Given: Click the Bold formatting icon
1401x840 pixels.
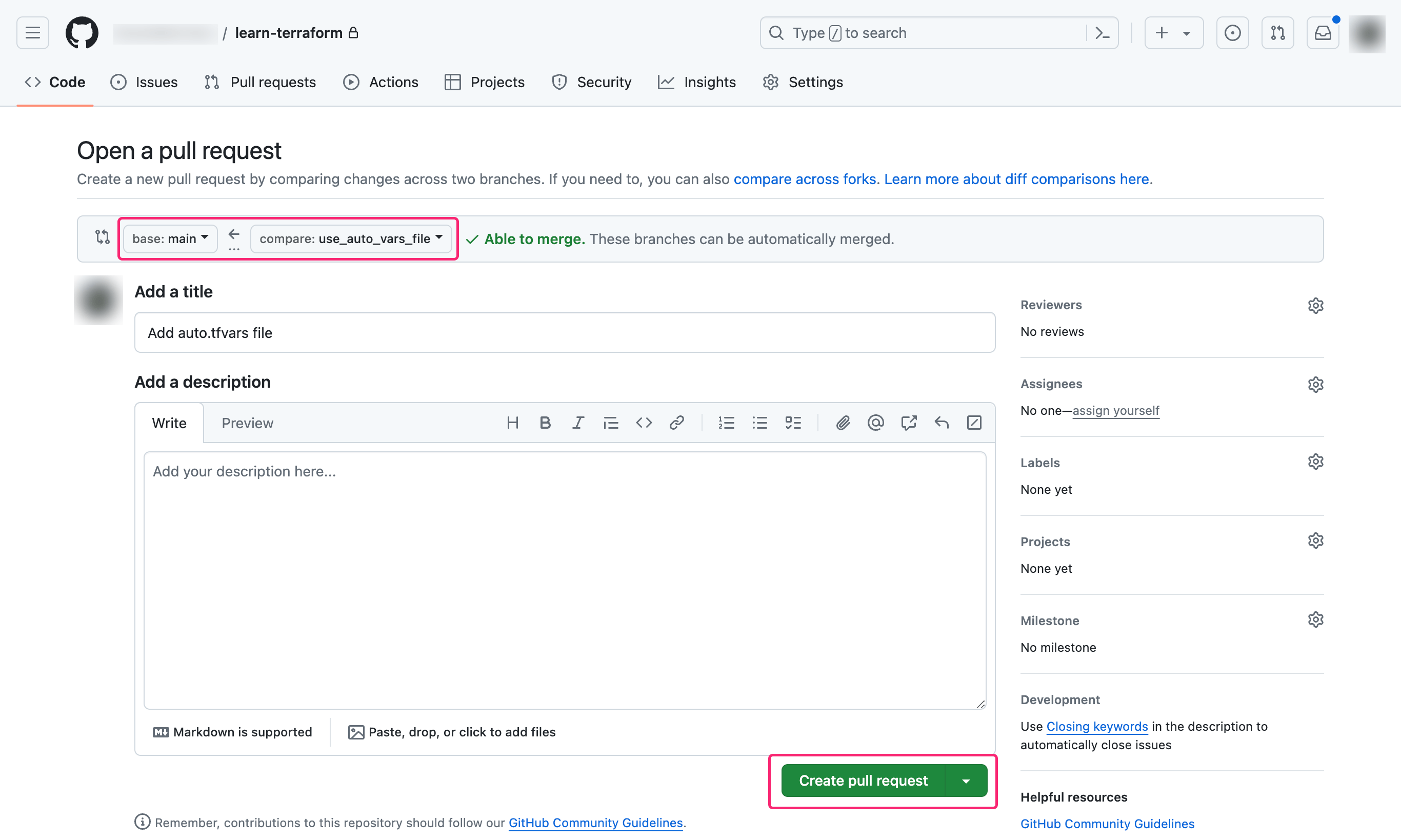Looking at the screenshot, I should tap(545, 423).
